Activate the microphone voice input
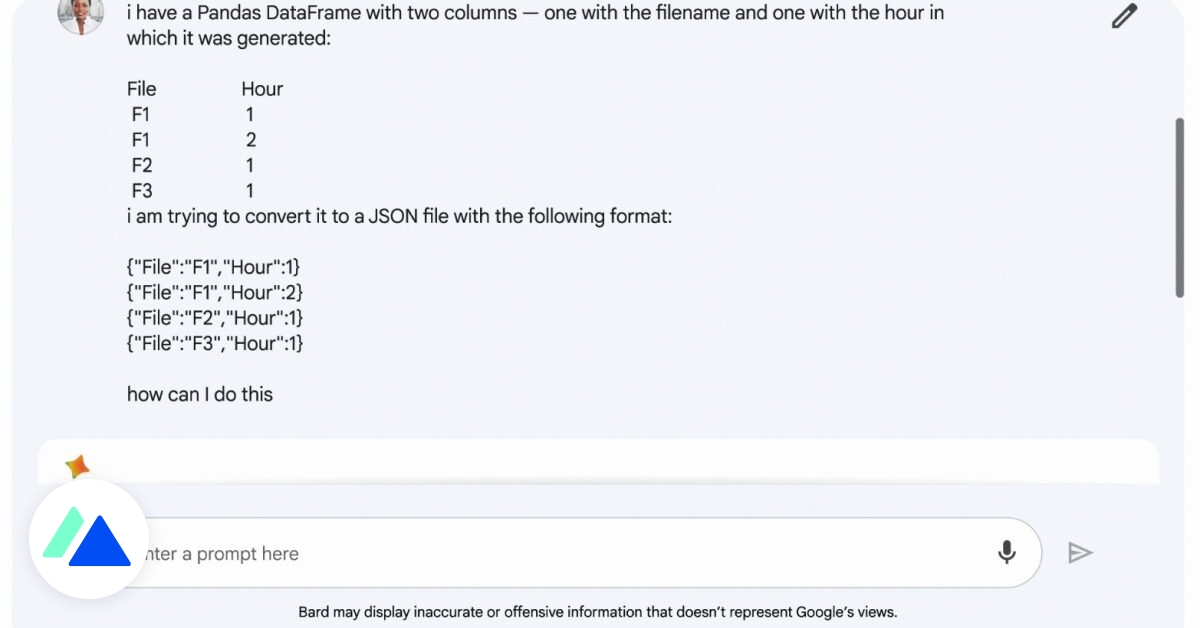 1007,552
